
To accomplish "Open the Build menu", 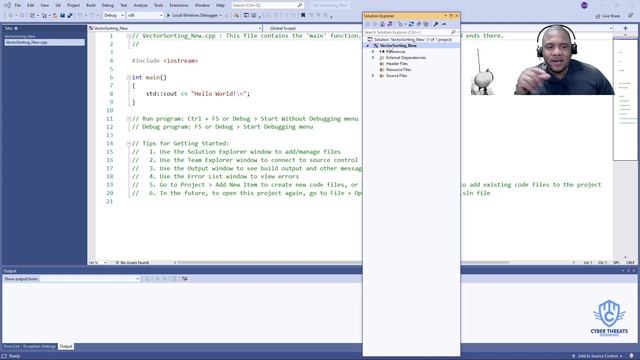I will click(x=91, y=5).
